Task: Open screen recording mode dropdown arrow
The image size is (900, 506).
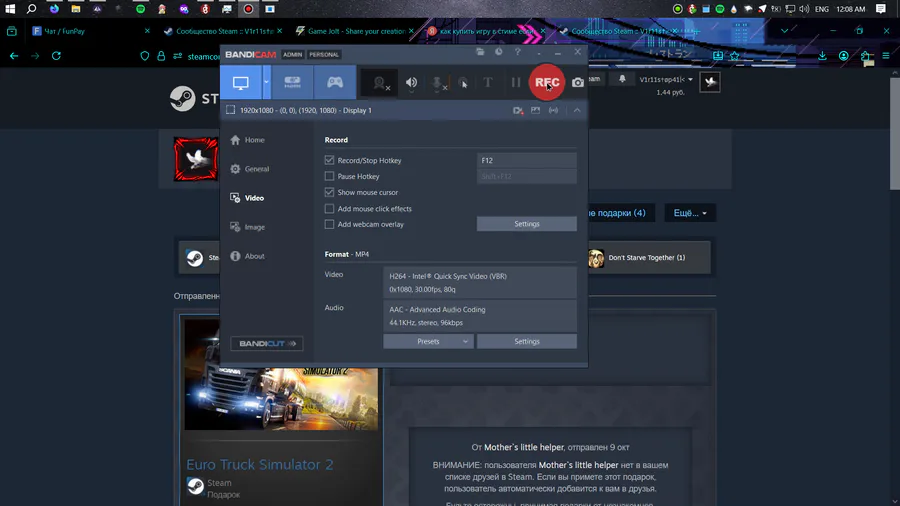Action: click(x=266, y=82)
